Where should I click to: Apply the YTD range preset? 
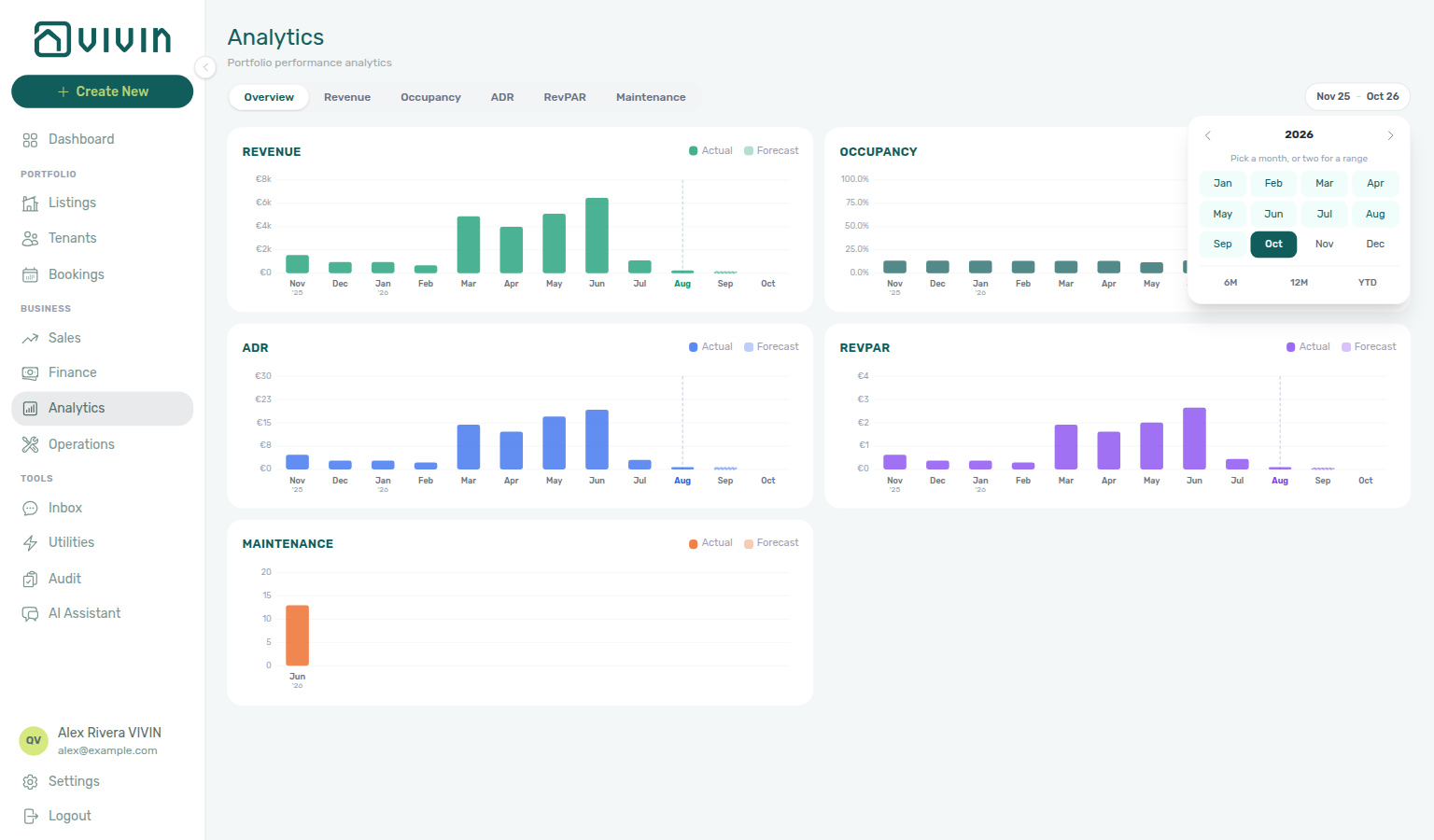tap(1368, 283)
